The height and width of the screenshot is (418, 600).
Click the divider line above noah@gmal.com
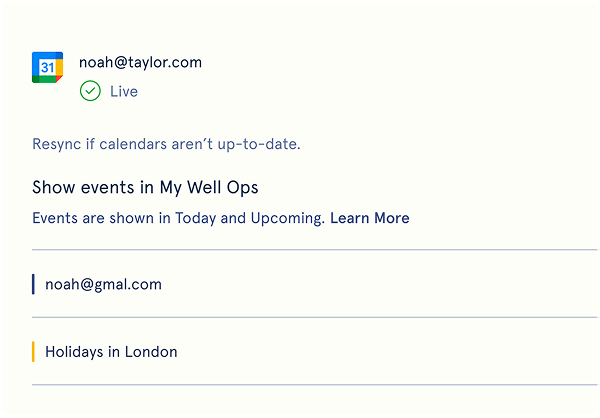315,249
